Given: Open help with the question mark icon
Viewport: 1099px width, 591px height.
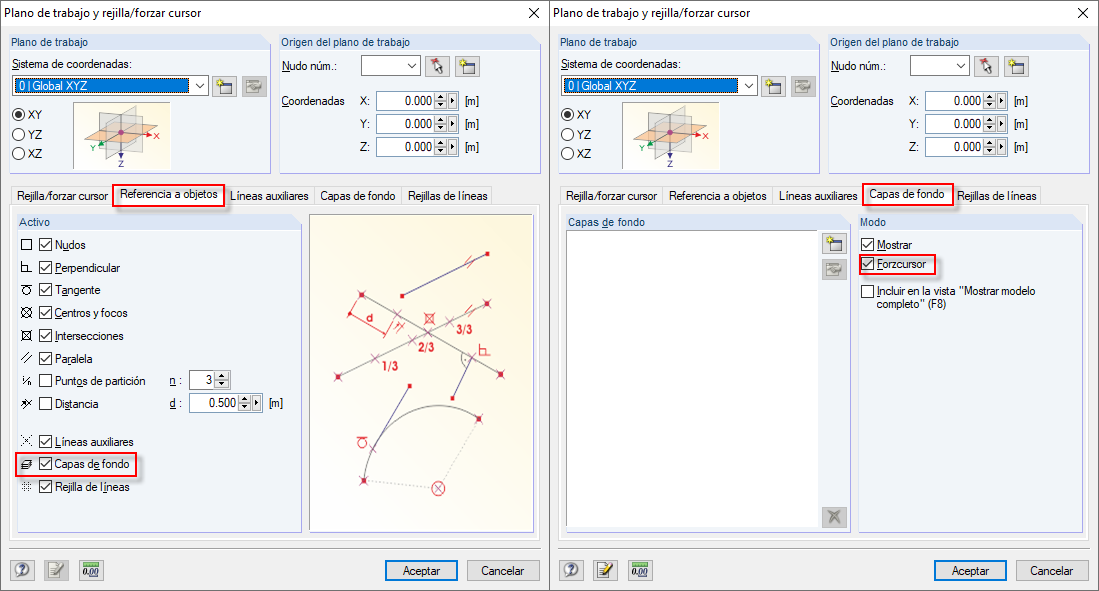Looking at the screenshot, I should 23,570.
